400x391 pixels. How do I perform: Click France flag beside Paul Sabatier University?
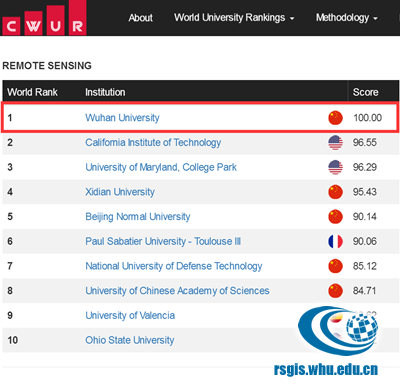(335, 241)
